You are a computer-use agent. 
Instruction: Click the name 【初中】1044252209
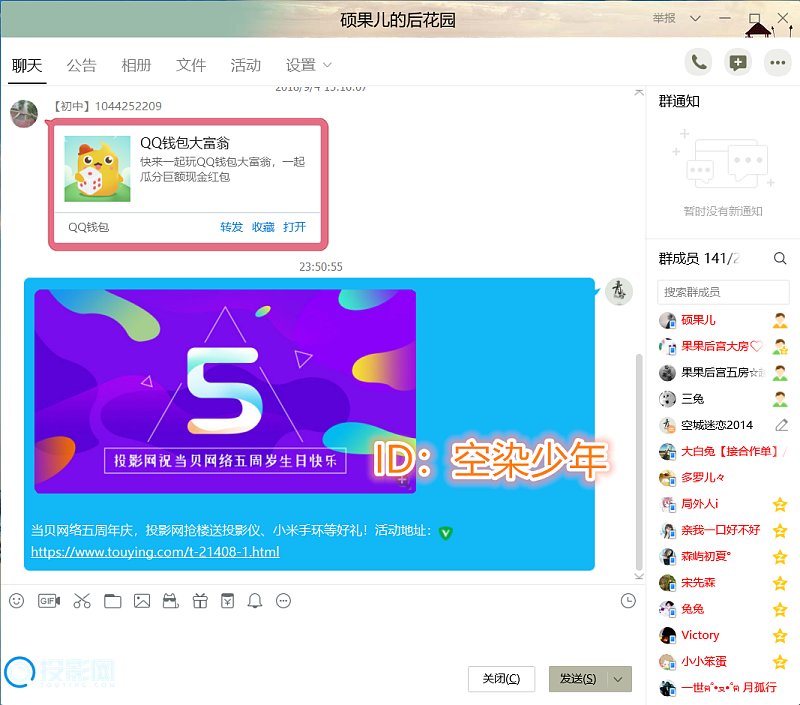(x=107, y=106)
